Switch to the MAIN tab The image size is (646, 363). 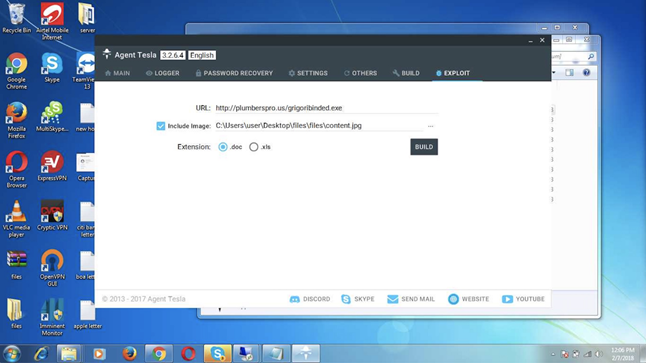[x=117, y=73]
